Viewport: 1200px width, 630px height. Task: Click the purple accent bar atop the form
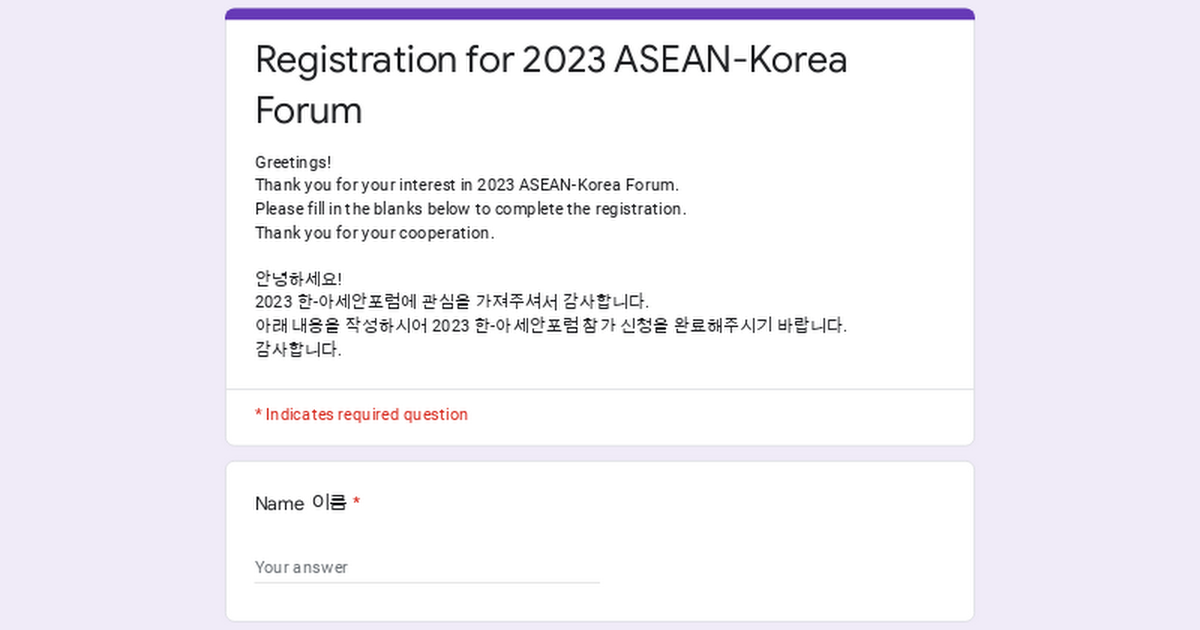pos(600,14)
